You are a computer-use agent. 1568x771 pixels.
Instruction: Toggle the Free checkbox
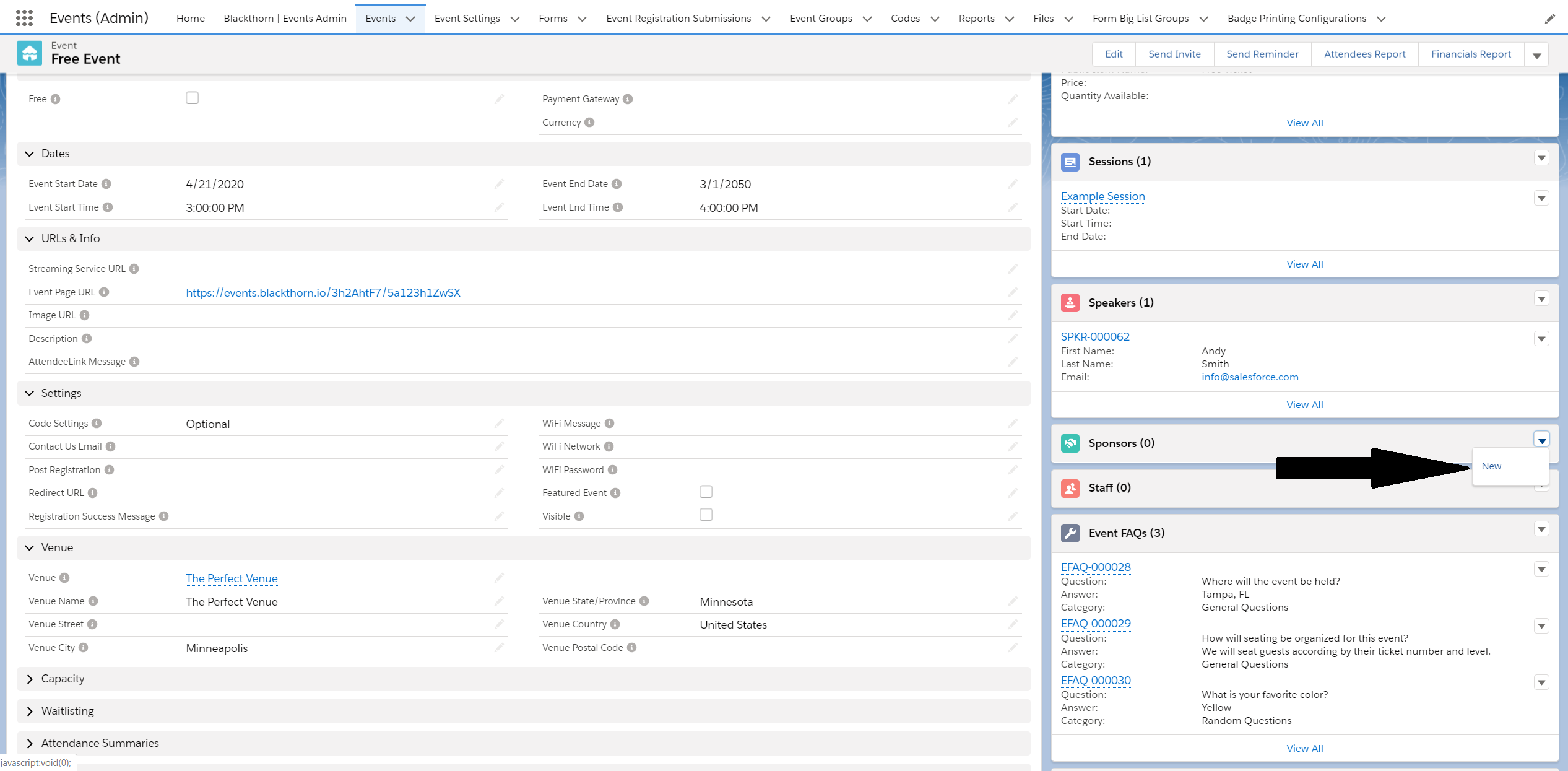[x=192, y=98]
